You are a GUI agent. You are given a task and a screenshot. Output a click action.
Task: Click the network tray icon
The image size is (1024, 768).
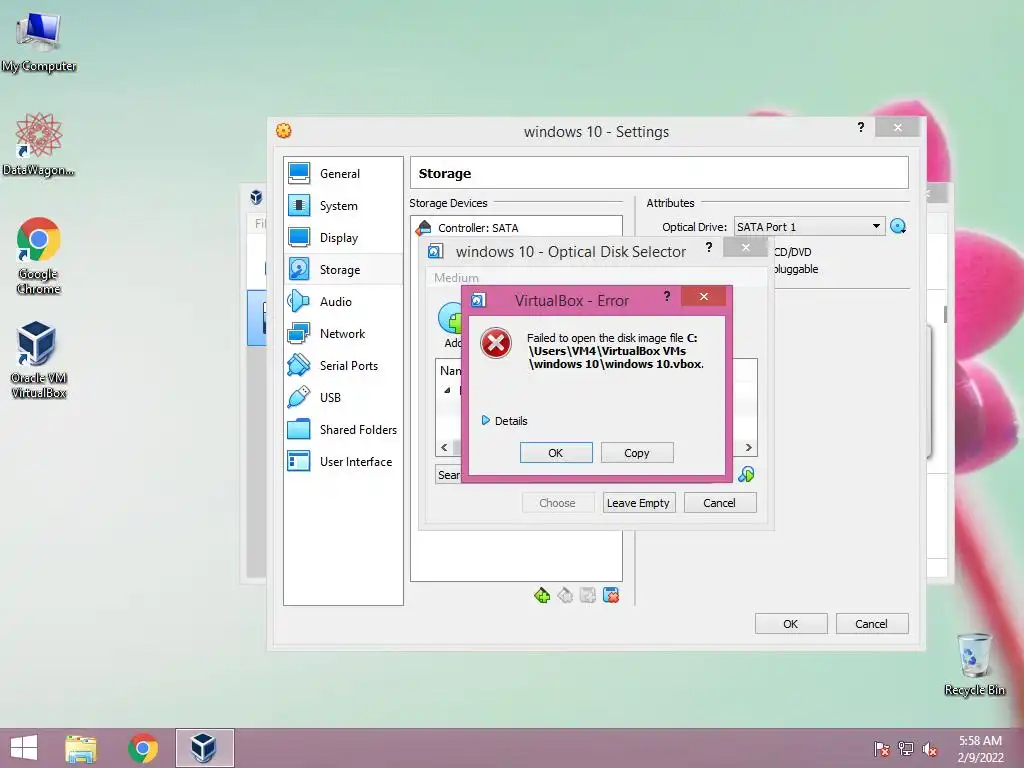click(906, 749)
